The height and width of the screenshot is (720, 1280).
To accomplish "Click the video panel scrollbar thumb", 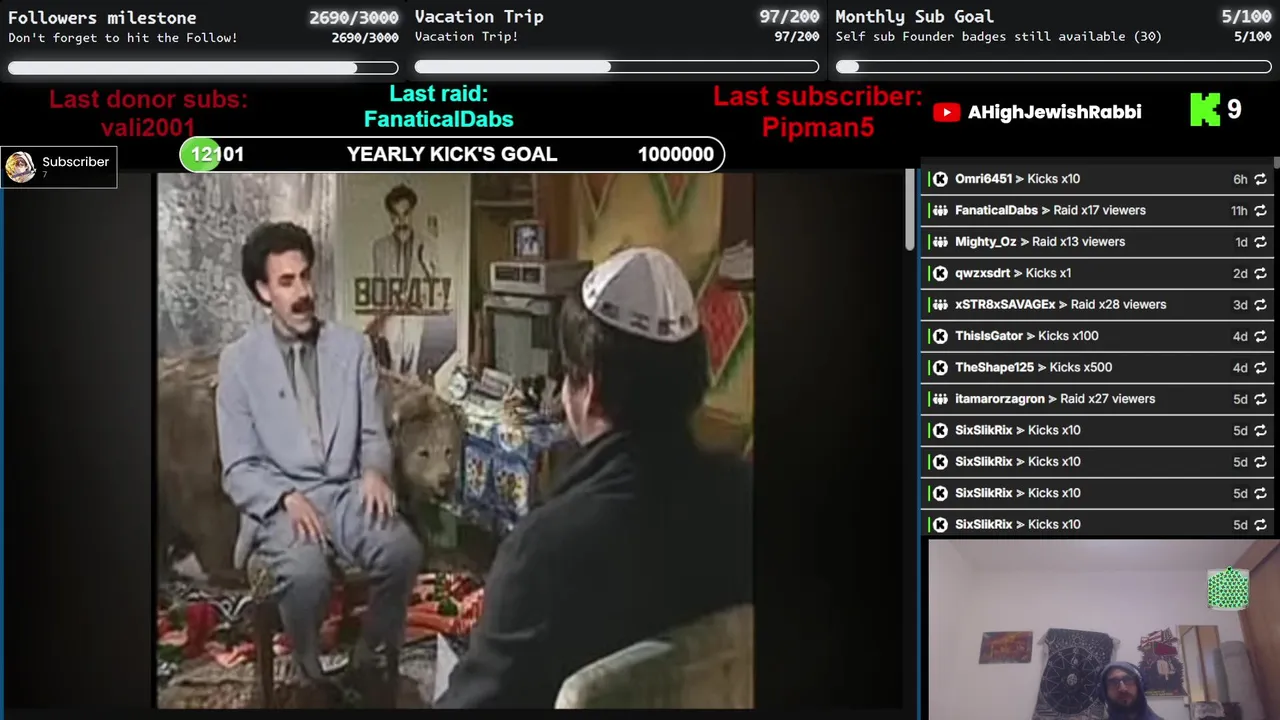I will point(909,210).
